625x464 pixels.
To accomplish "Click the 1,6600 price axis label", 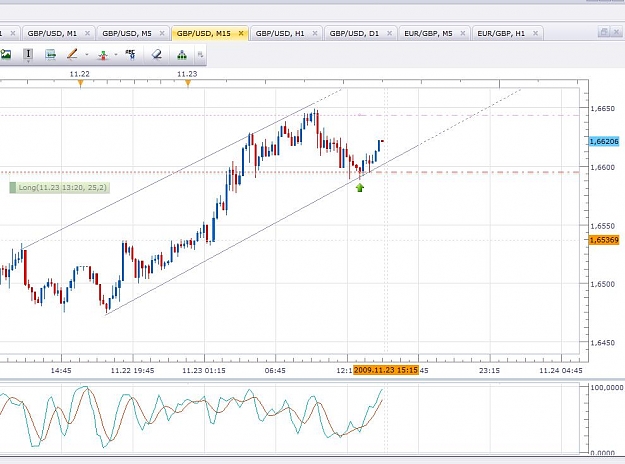I will (603, 167).
